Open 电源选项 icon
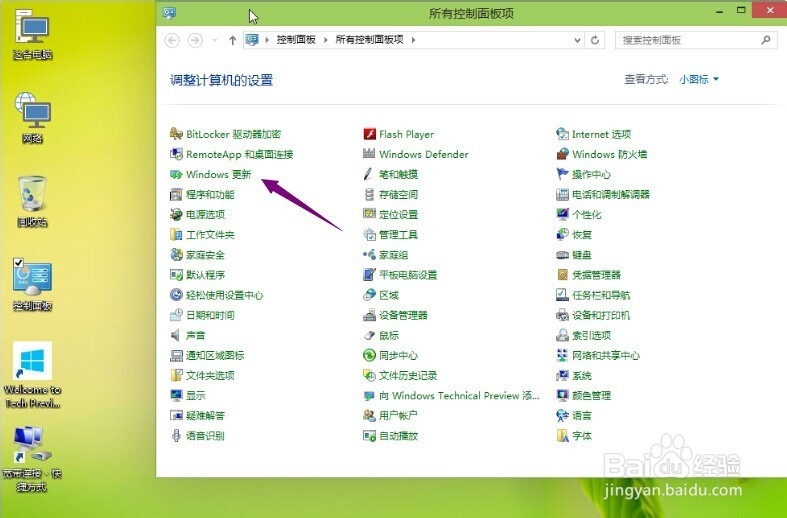787x518 pixels. 176,214
